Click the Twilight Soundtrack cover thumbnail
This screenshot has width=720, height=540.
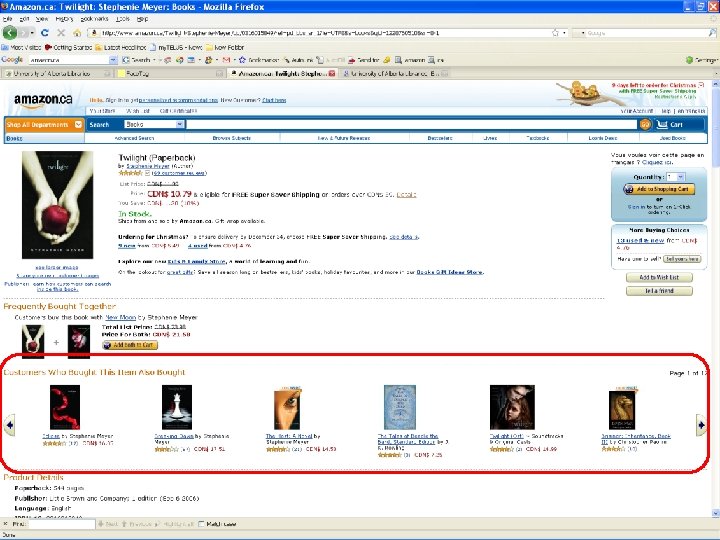[512, 407]
